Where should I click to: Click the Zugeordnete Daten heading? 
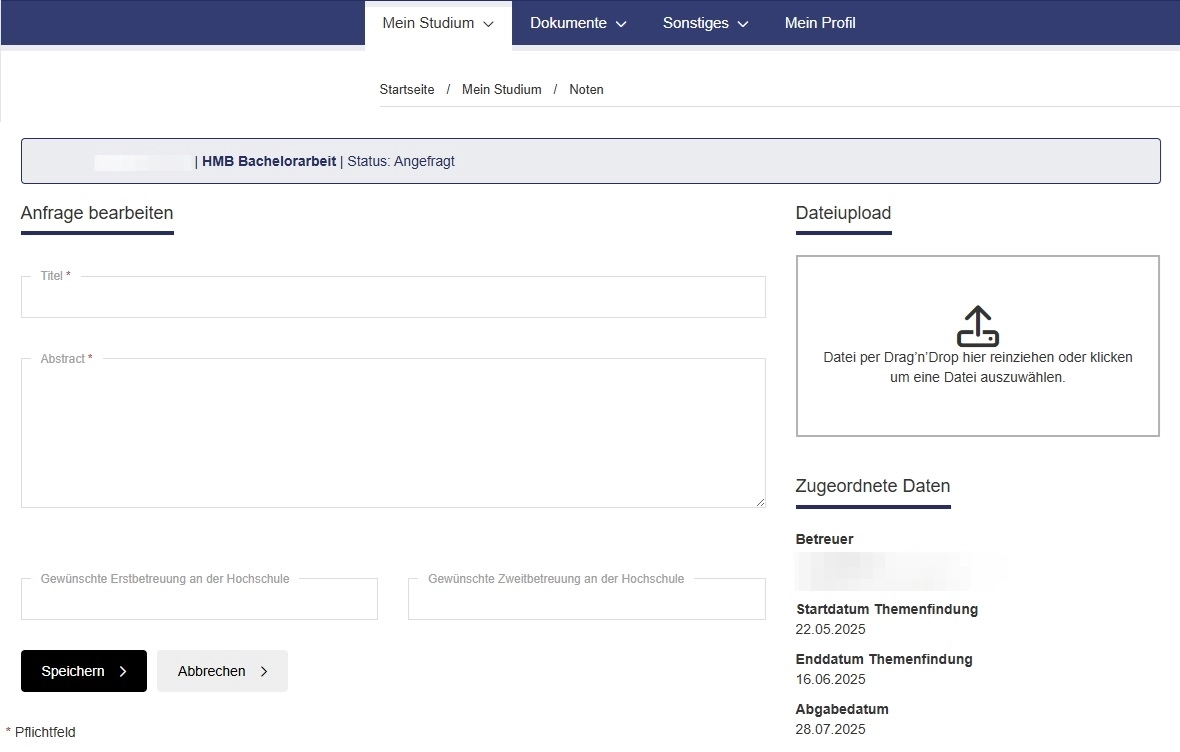coord(873,486)
